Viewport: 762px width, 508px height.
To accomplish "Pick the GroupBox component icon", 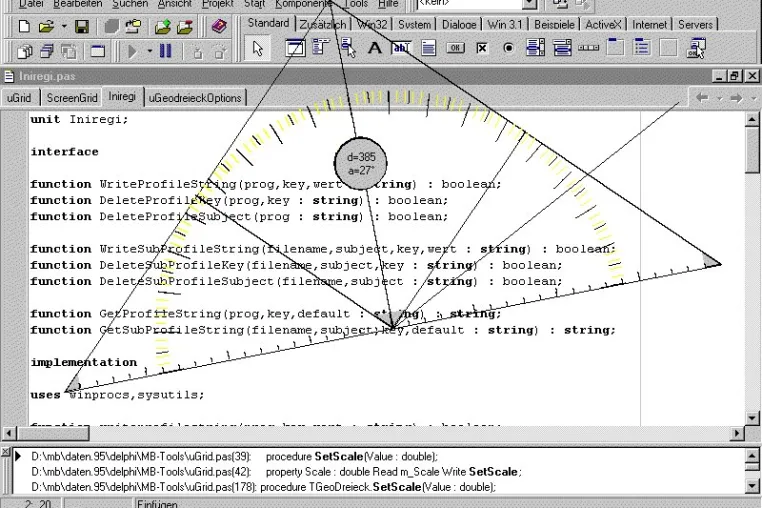I will (615, 47).
